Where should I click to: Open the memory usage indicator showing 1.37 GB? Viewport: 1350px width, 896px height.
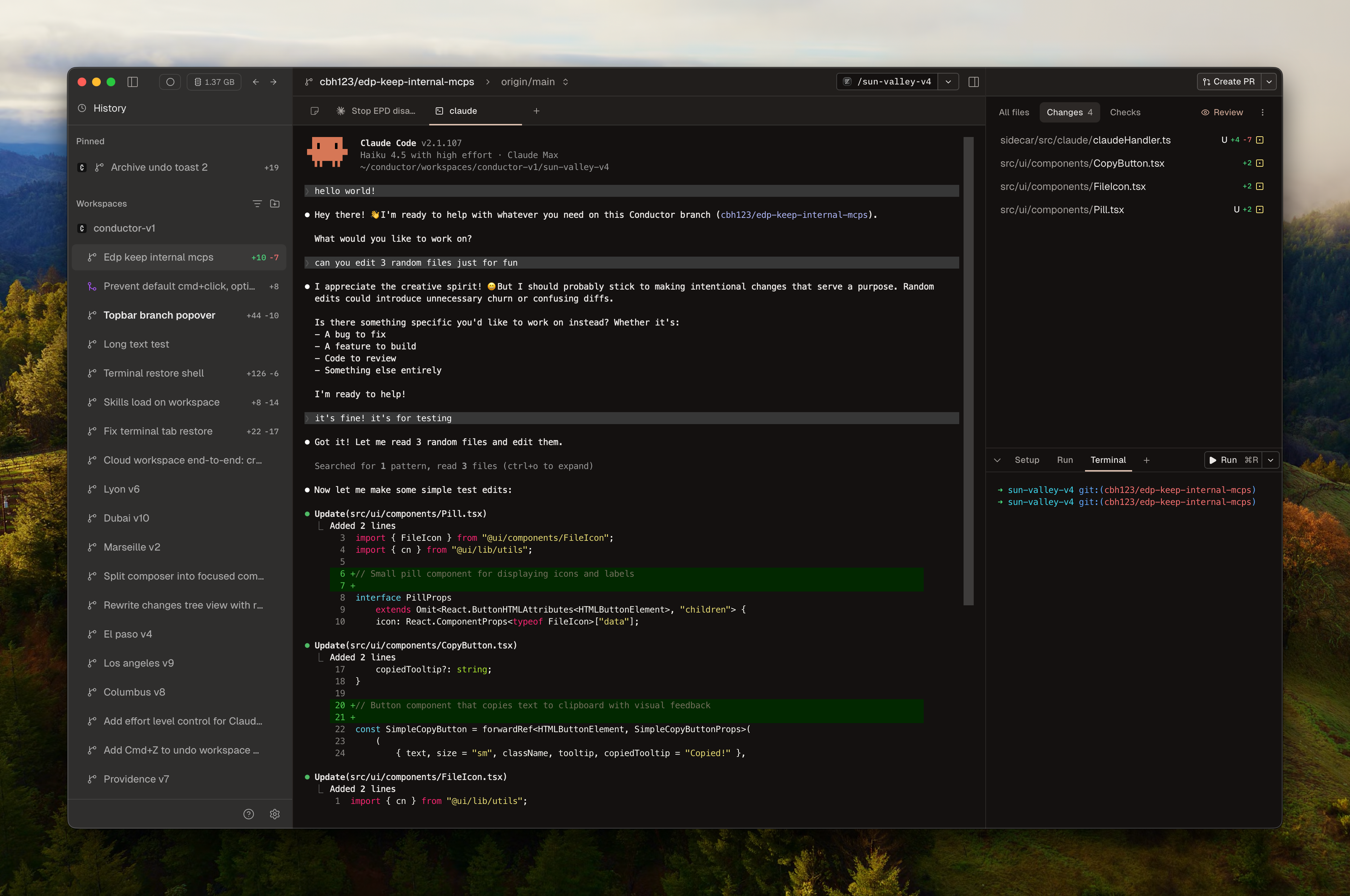click(214, 82)
